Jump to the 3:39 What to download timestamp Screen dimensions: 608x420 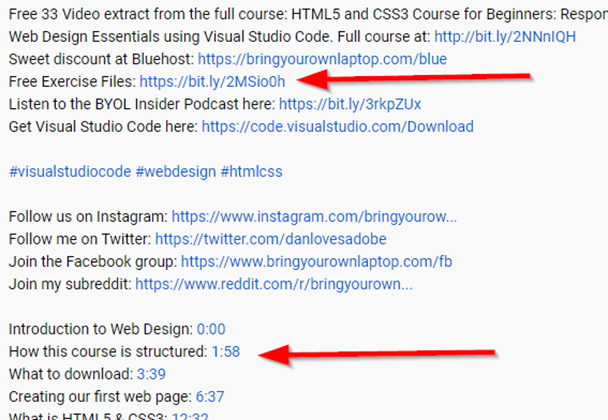pos(151,375)
